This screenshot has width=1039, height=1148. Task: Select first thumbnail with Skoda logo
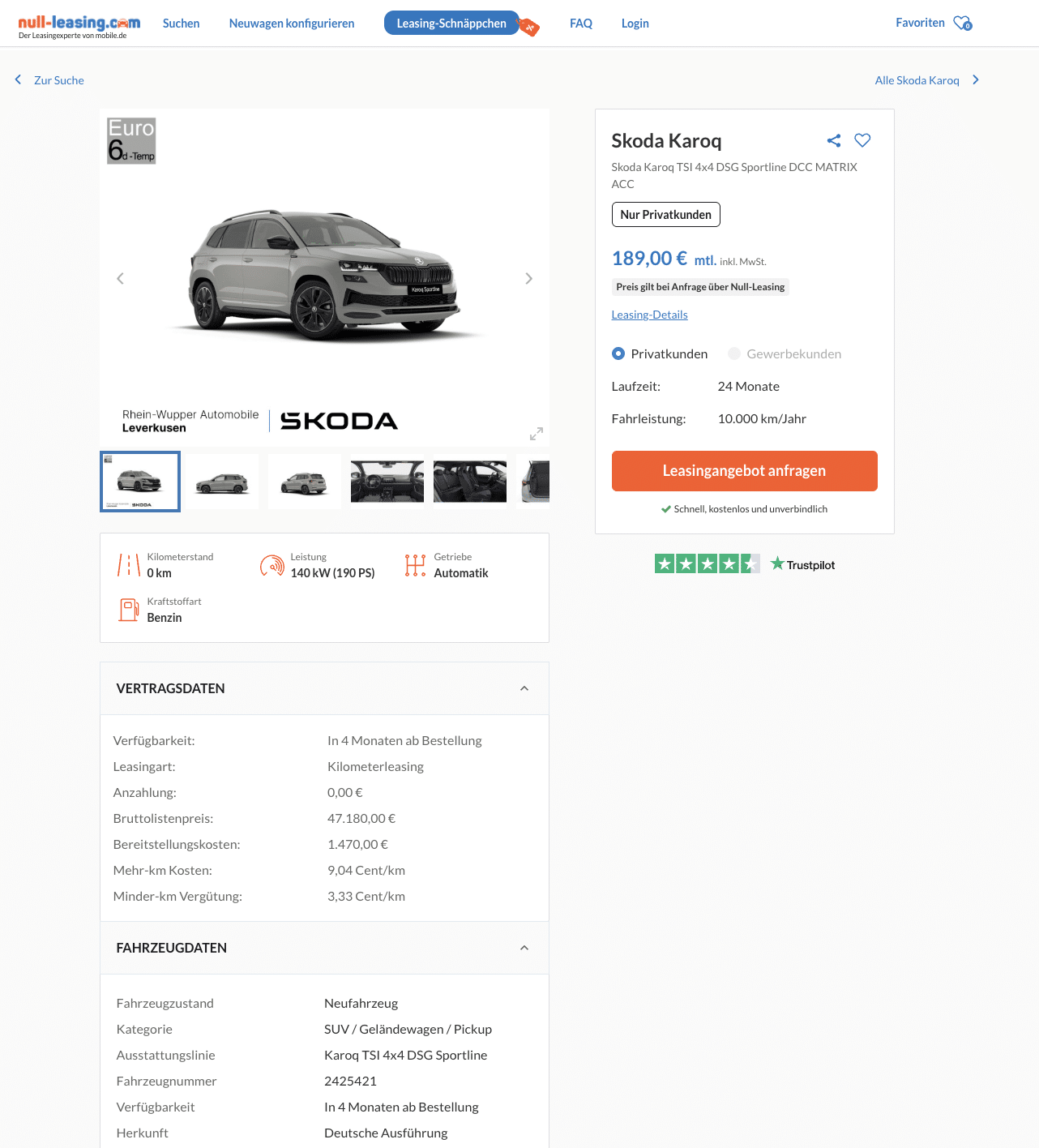pos(140,482)
